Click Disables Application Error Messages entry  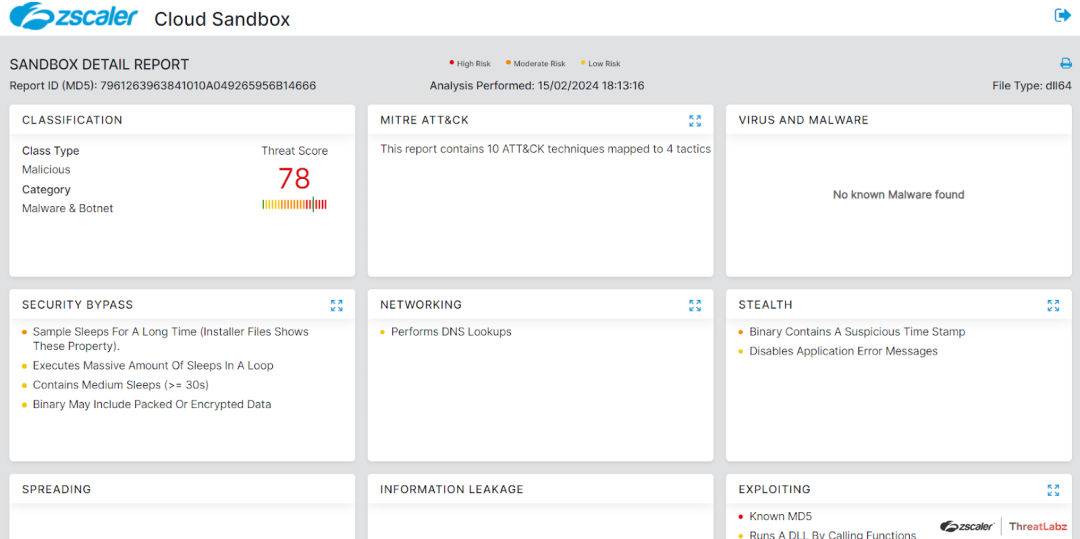pos(843,352)
